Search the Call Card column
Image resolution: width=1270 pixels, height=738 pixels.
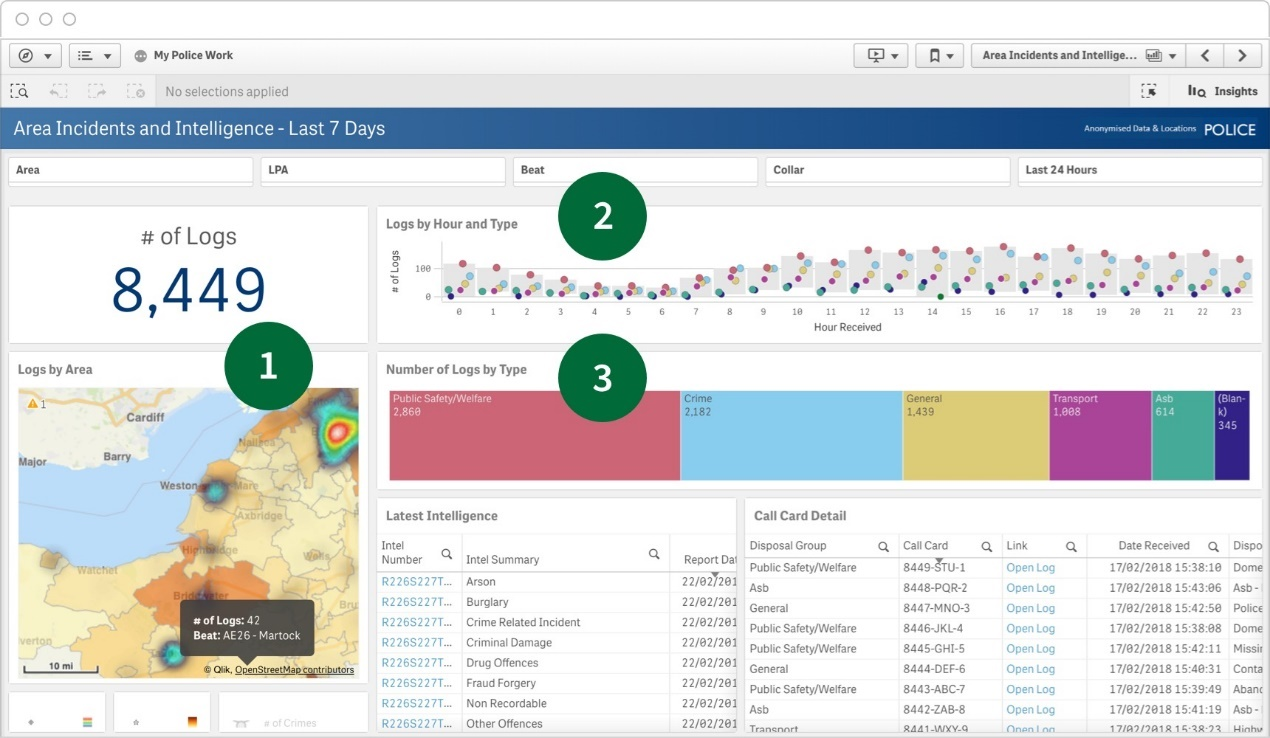(x=986, y=547)
